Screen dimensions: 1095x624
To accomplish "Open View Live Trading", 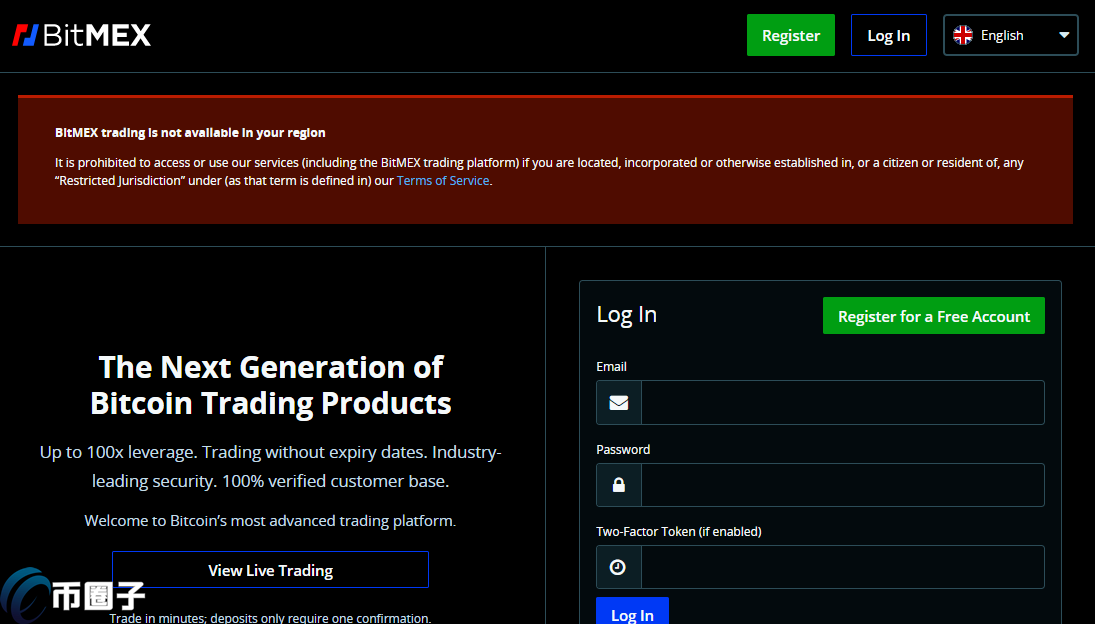I will pos(270,570).
